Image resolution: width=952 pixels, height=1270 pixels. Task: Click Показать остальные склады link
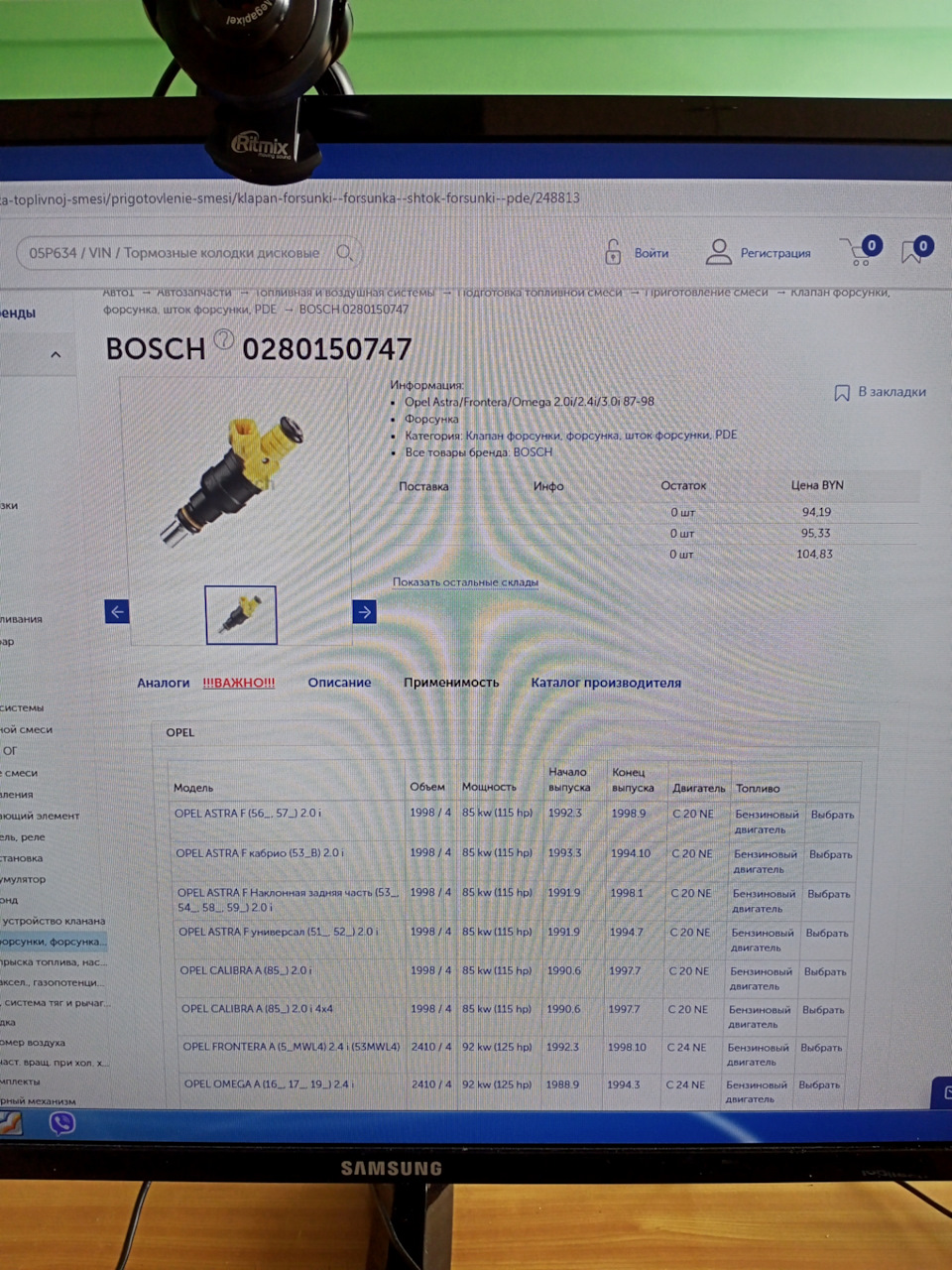466,581
